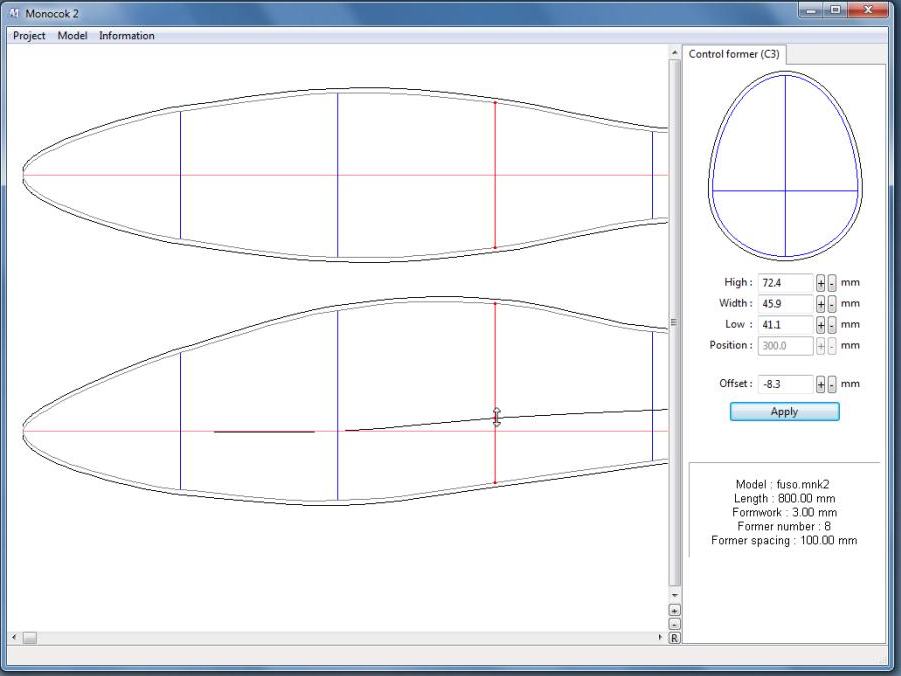This screenshot has height=676, width=901.
Task: Click the Monocok 2 title bar icon
Action: 14,13
